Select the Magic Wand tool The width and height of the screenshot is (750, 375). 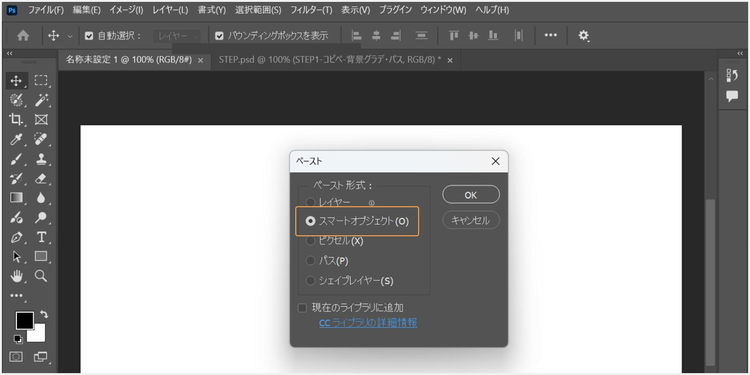(x=41, y=100)
